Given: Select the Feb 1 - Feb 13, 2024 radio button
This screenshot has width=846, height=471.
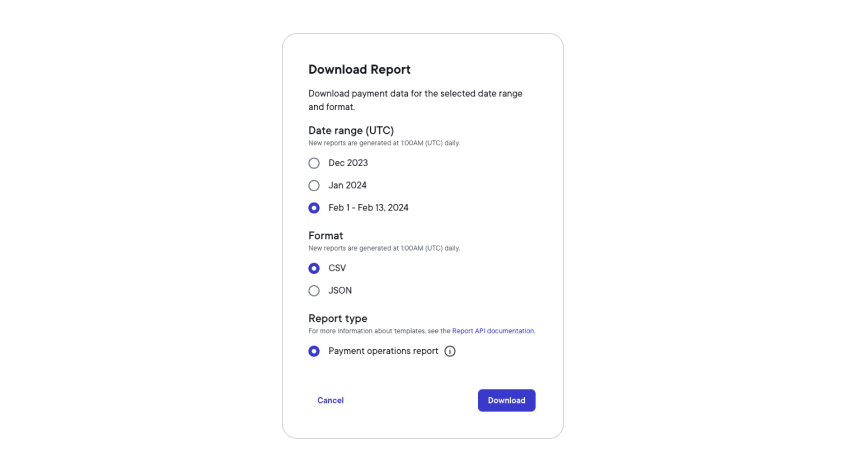Looking at the screenshot, I should pyautogui.click(x=314, y=208).
